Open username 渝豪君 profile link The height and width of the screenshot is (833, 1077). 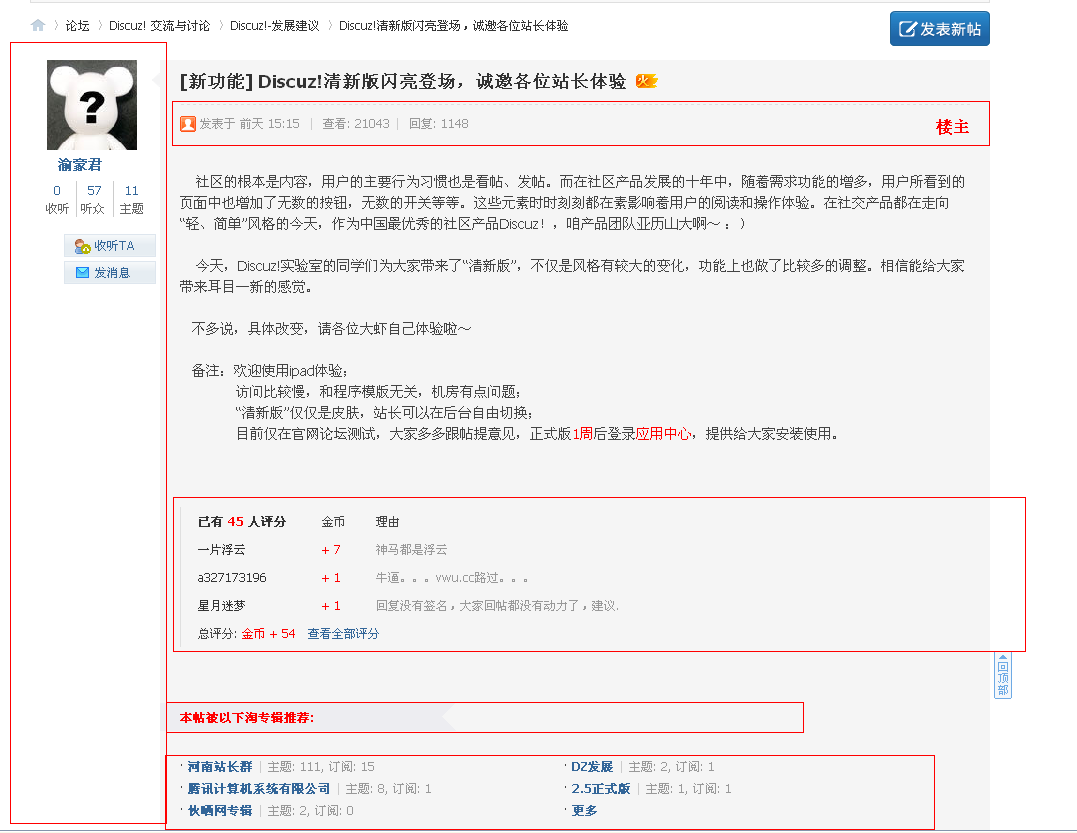(80, 165)
